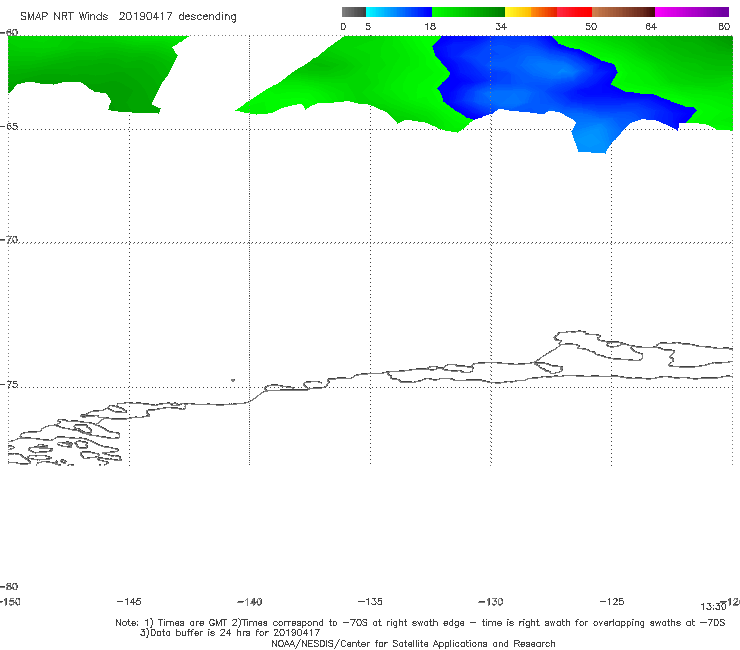This screenshot has width=740, height=650.
Task: Click the color bar label '34'
Action: coord(501,26)
